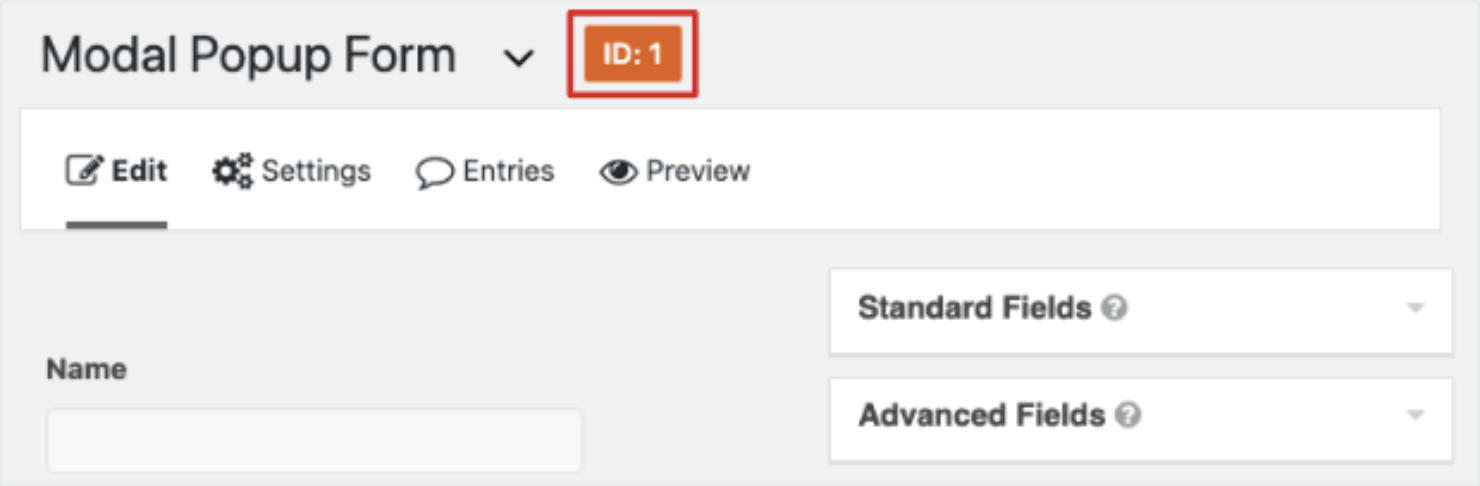Screen dimensions: 1480x486
Task: Click the Standard Fields heading text
Action: (x=974, y=307)
